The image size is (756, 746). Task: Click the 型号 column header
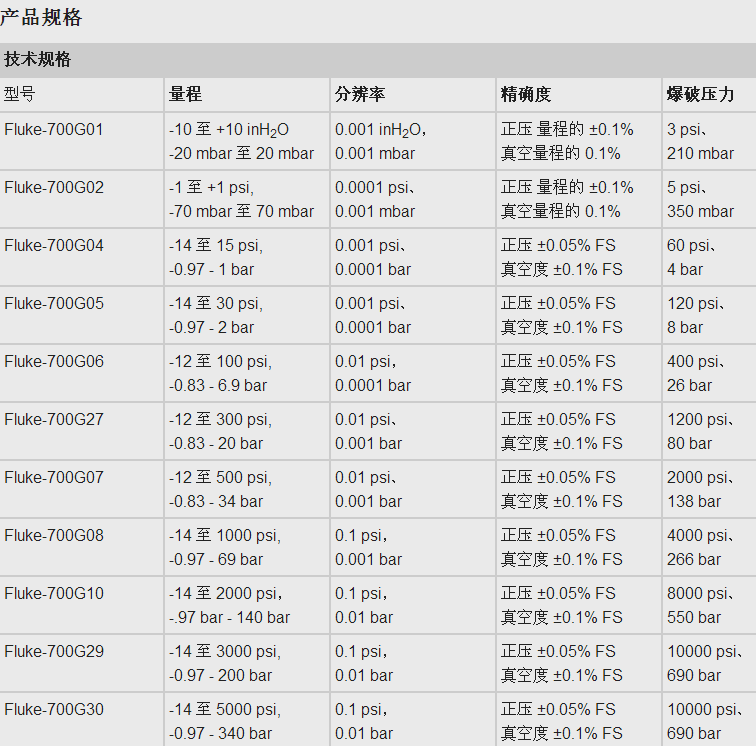click(19, 94)
